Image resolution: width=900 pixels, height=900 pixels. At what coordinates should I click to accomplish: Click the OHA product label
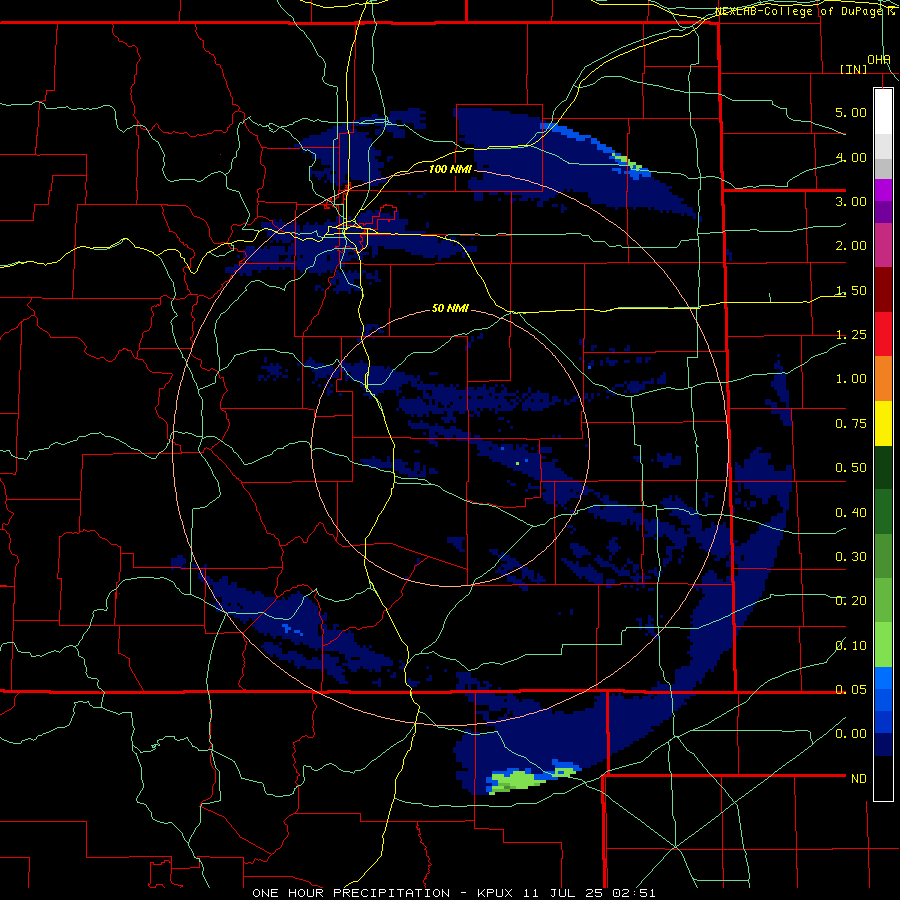(x=879, y=60)
